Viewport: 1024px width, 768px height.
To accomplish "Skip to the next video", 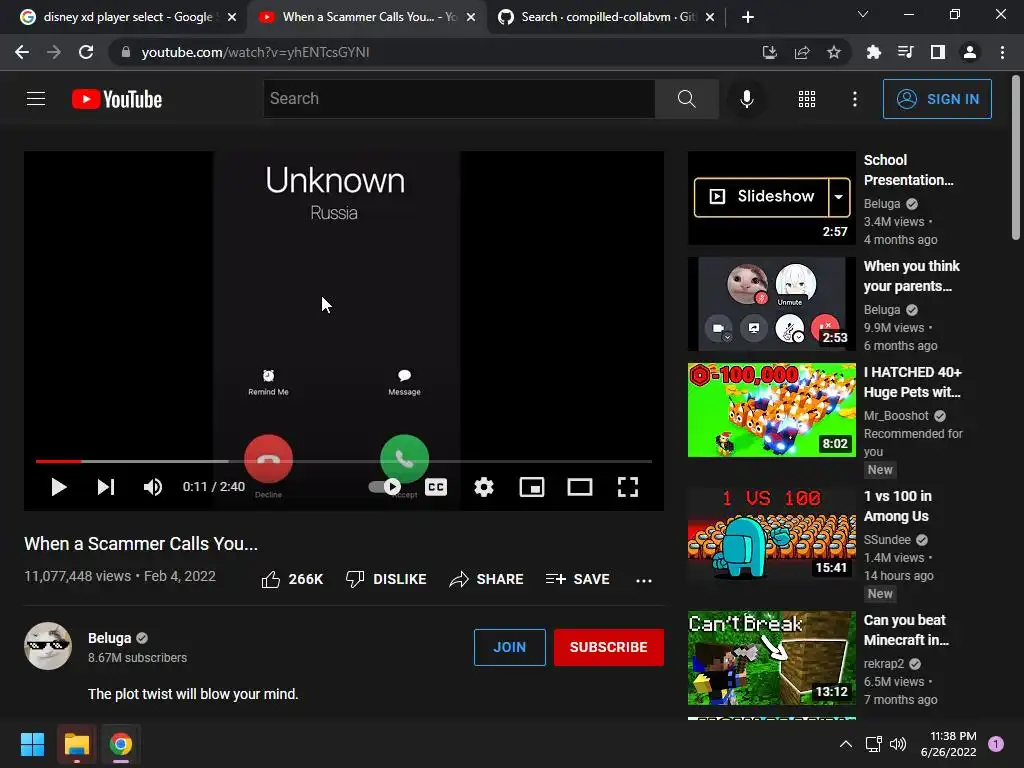I will [x=106, y=487].
